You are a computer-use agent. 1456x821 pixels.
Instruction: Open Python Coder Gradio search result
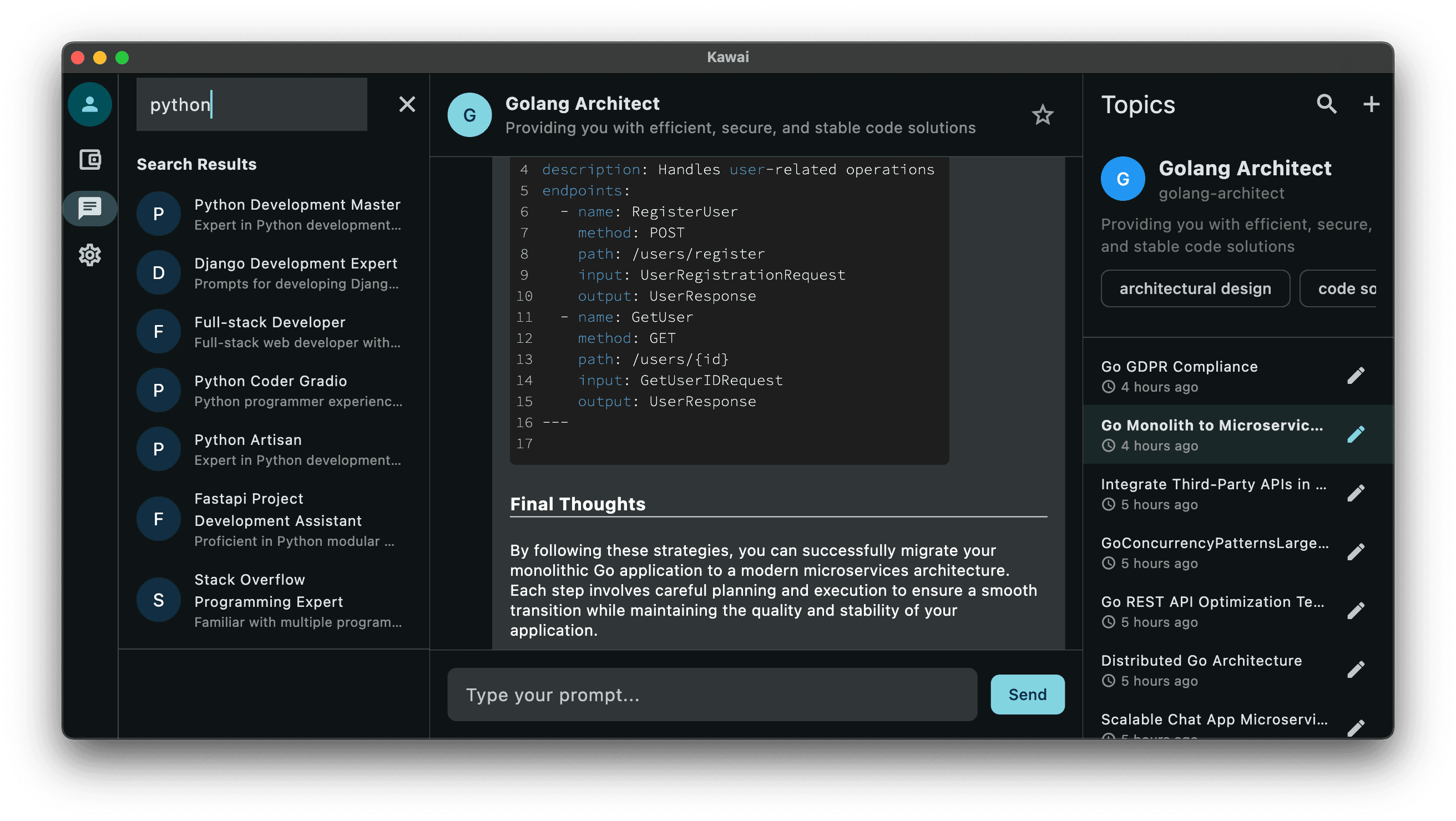[274, 391]
